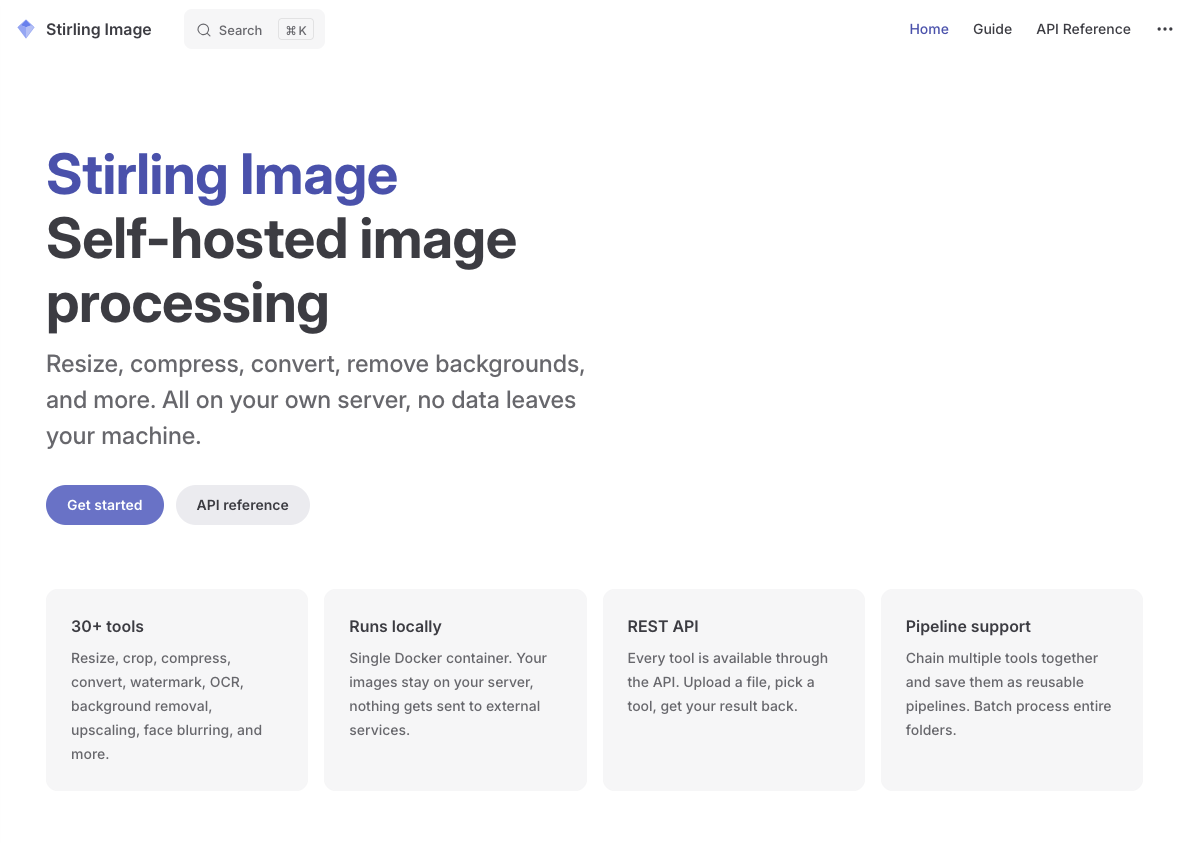Click the 'Single Docker container' description text
Viewport: 1200px width, 843px height.
(448, 694)
